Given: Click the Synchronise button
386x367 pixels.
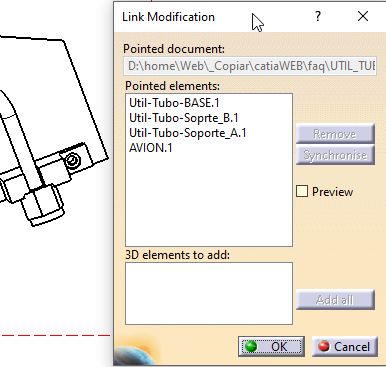Looking at the screenshot, I should (x=335, y=155).
